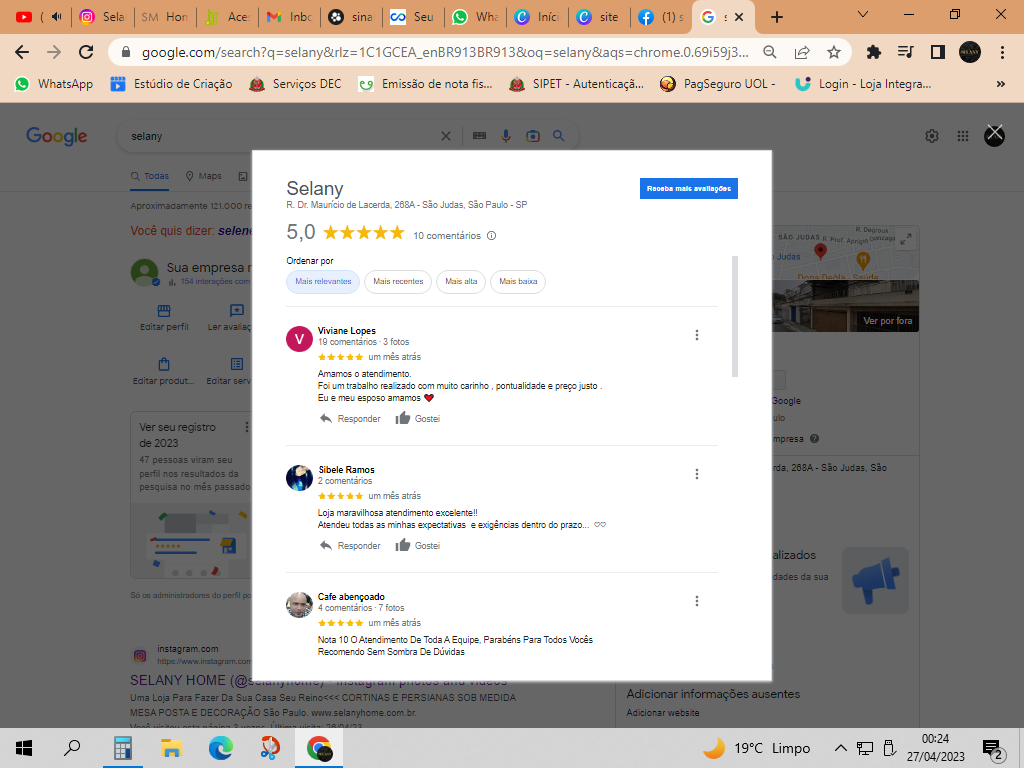Reply to the Viviane Lopes review
1024x768 pixels.
pyautogui.click(x=350, y=419)
